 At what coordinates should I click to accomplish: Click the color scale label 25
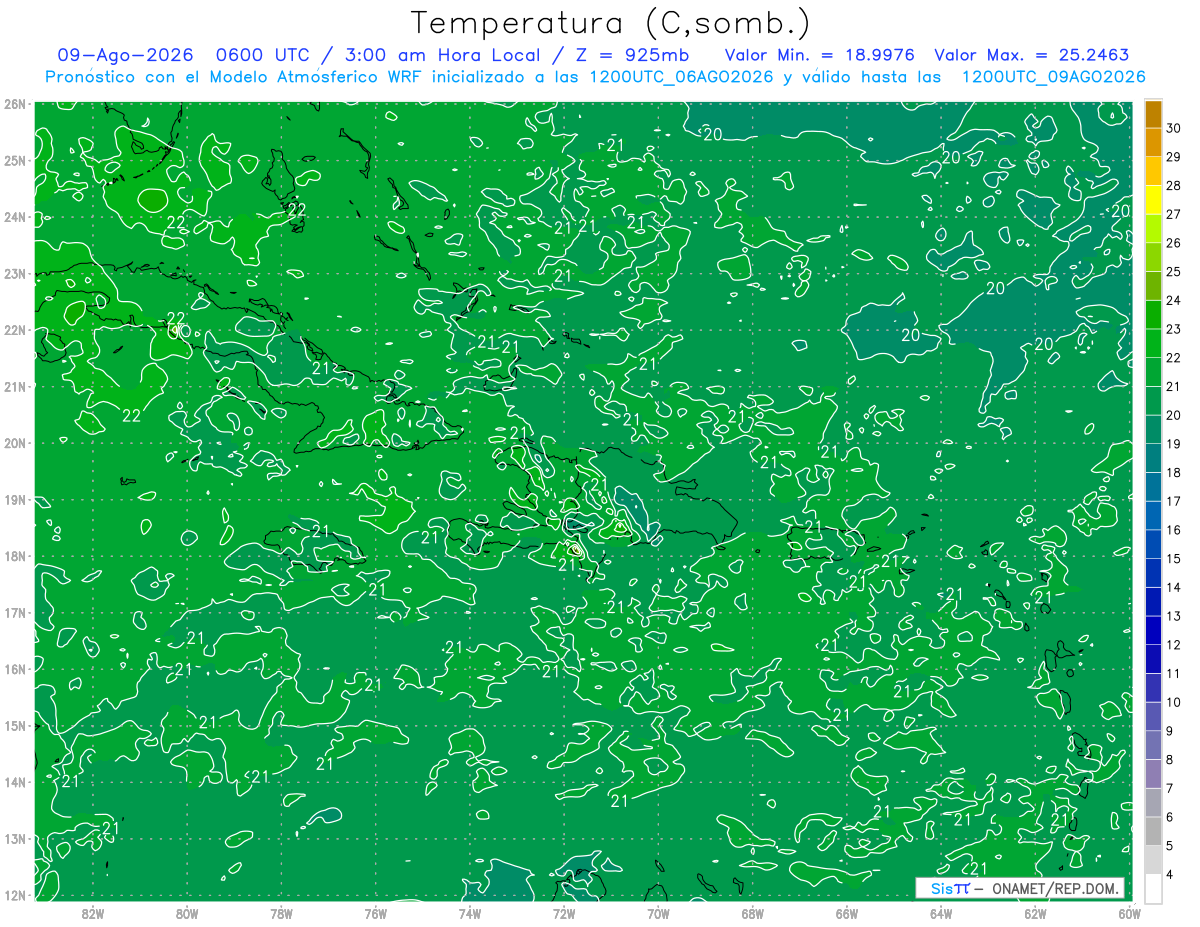coord(1173,271)
